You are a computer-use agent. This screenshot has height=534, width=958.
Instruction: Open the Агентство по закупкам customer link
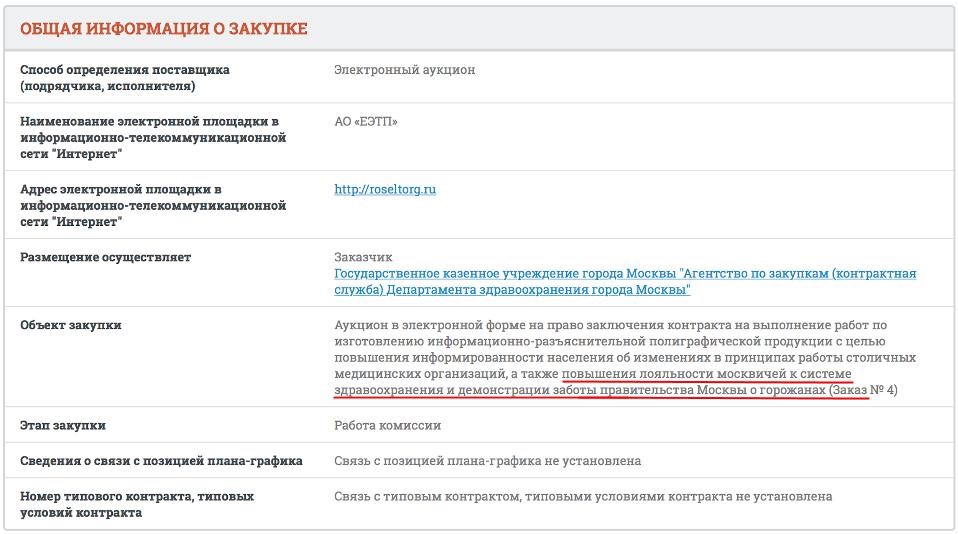[x=625, y=281]
